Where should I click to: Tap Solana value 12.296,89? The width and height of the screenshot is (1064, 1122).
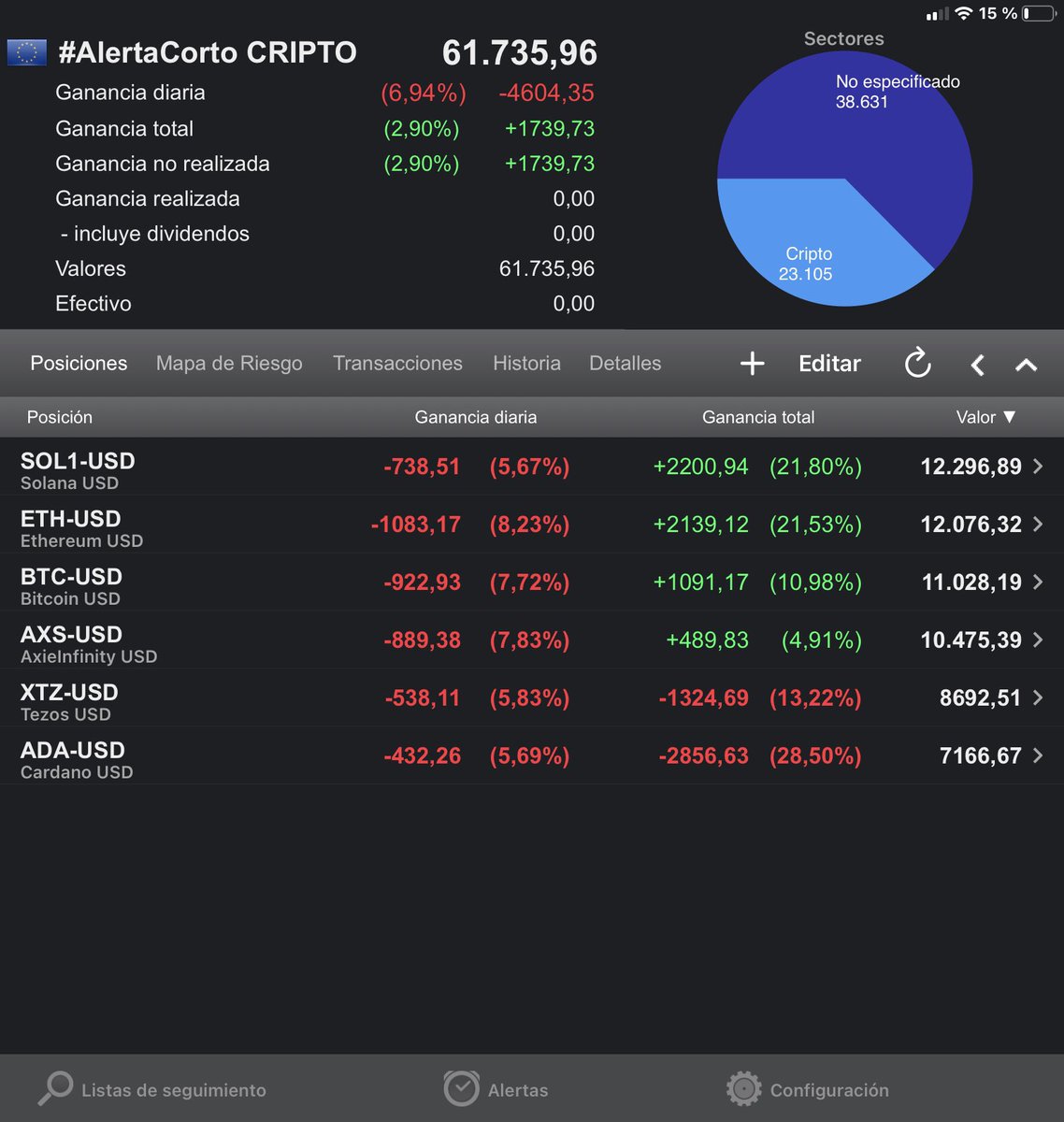(971, 467)
